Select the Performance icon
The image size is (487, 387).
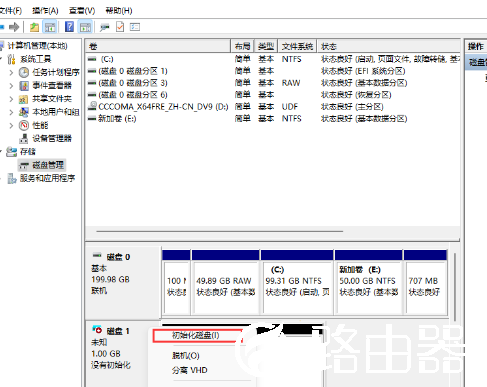[x=24, y=125]
